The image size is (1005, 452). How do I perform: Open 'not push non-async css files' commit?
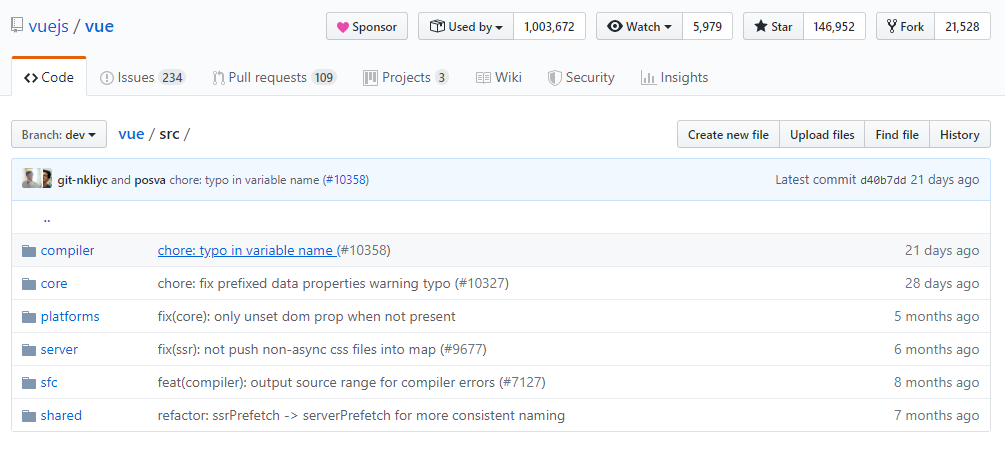pos(297,349)
